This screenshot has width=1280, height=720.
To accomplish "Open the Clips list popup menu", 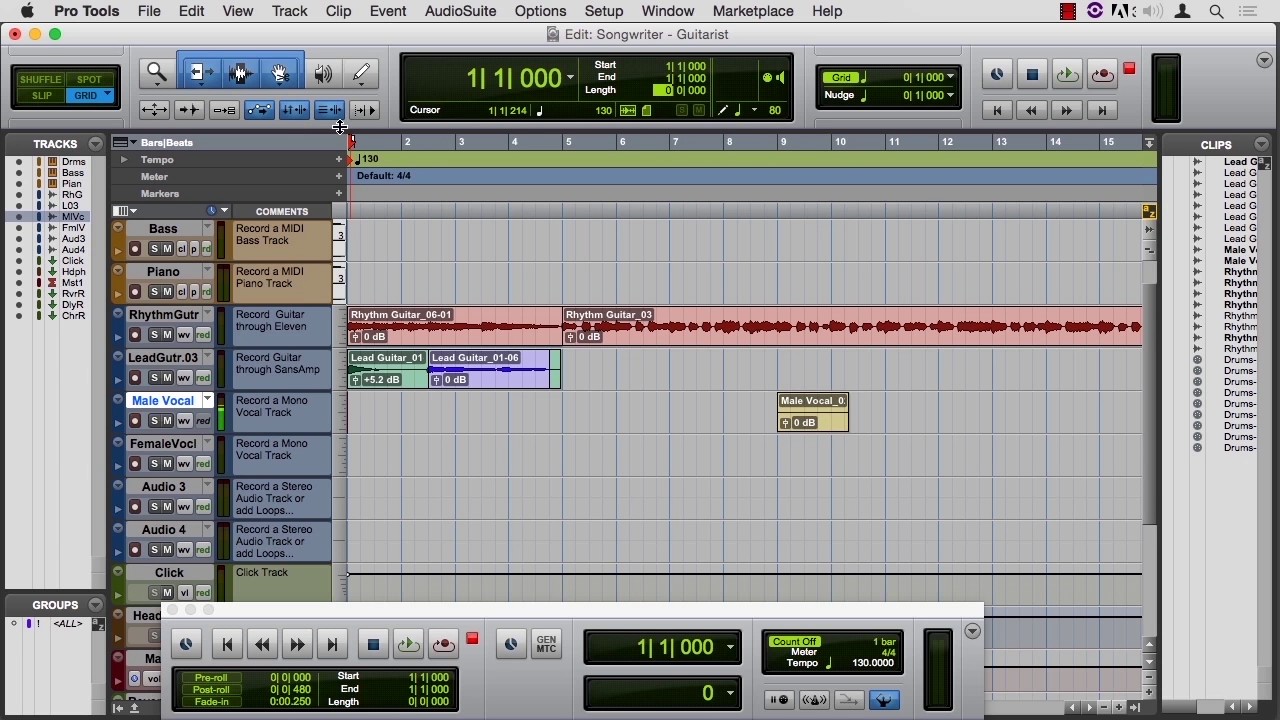I will click(1261, 144).
